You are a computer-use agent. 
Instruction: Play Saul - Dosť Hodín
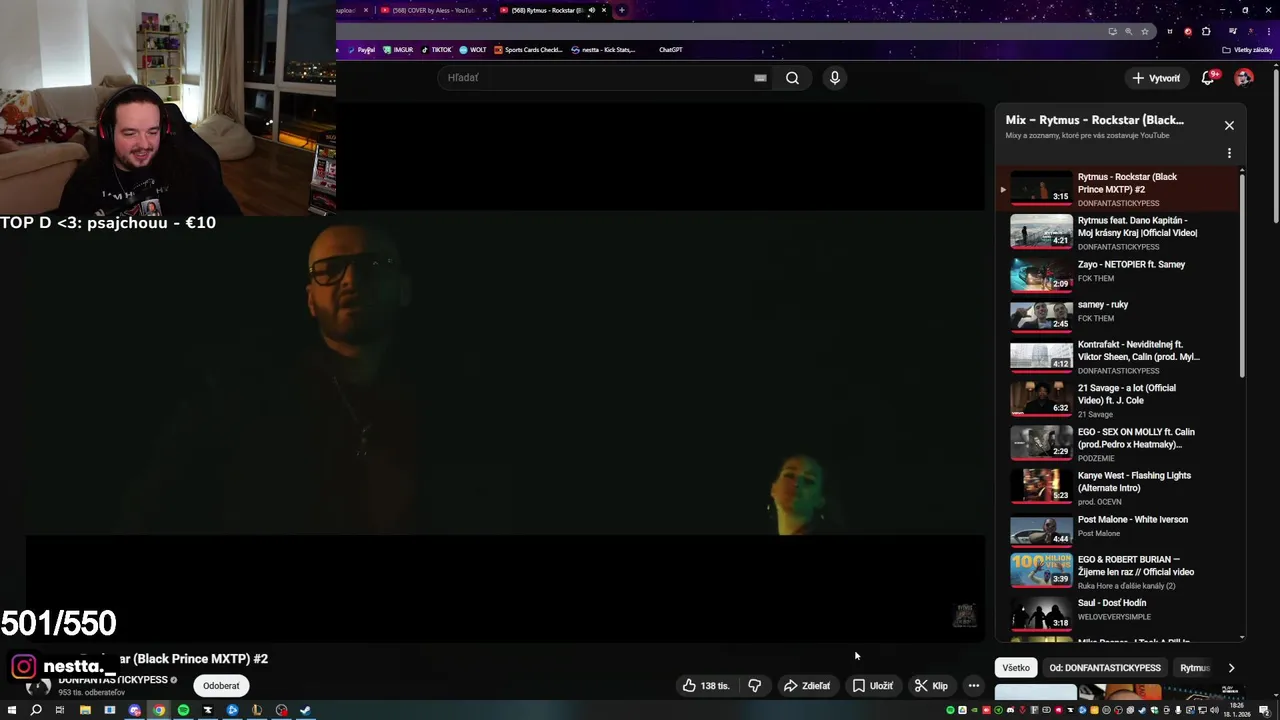[1120, 612]
